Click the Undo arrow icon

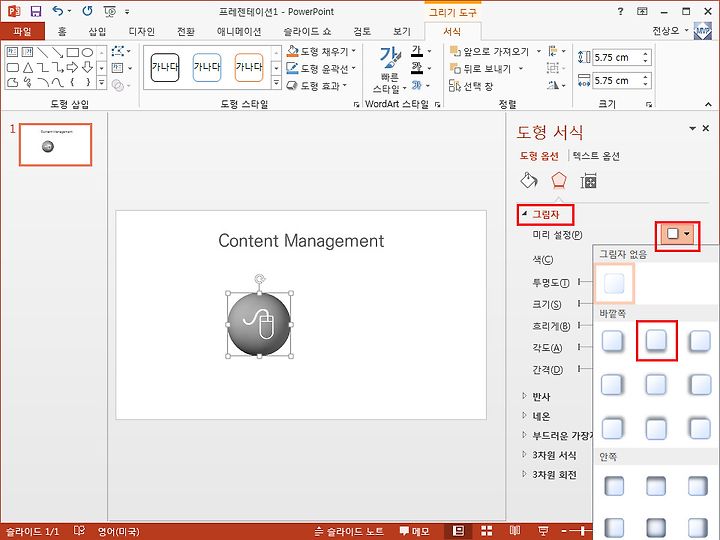58,11
